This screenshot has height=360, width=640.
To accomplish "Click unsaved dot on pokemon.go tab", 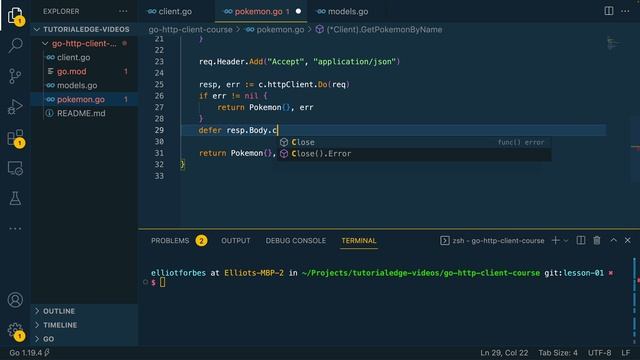I will 298,11.
